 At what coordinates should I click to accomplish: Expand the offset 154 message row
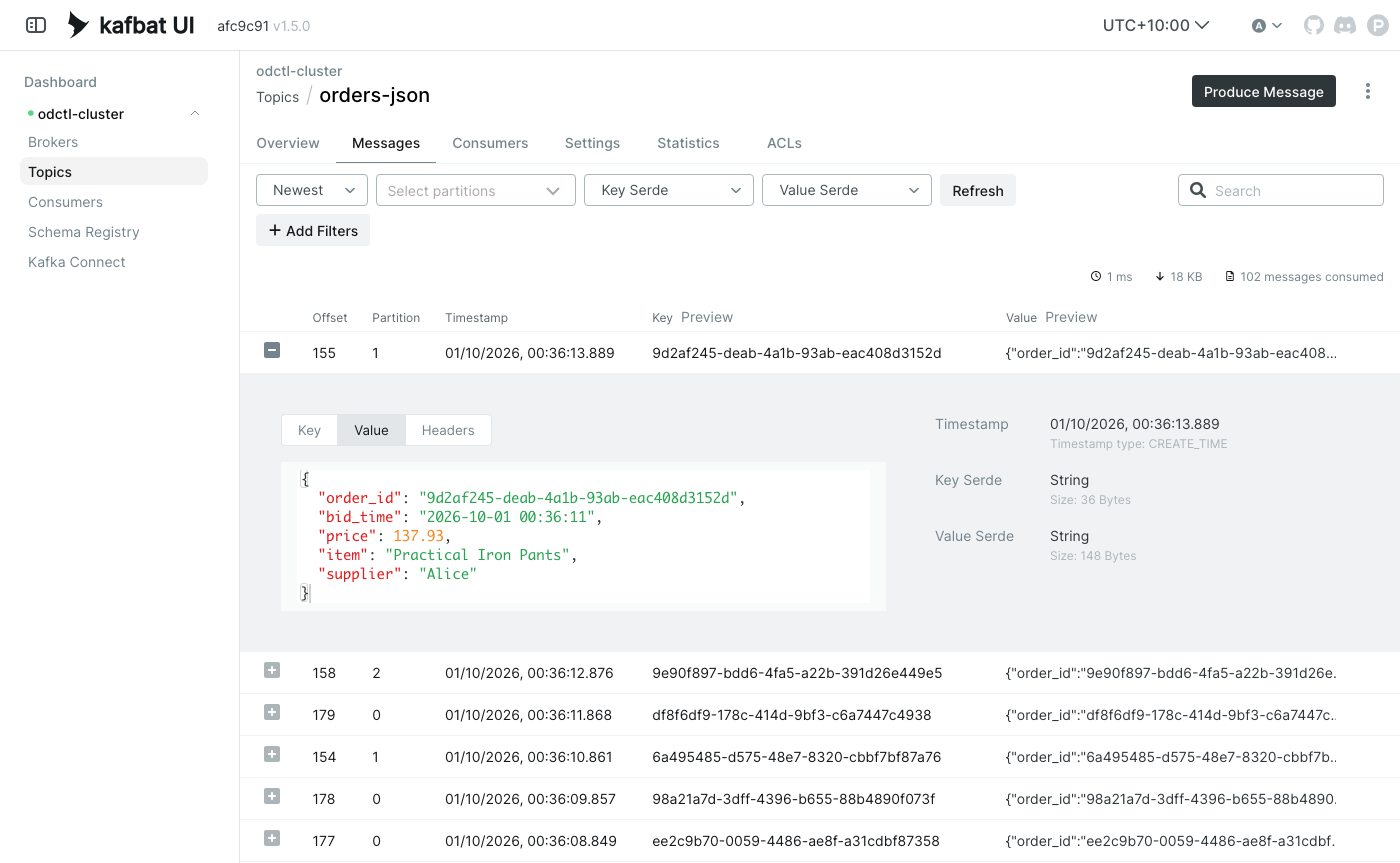(x=272, y=754)
